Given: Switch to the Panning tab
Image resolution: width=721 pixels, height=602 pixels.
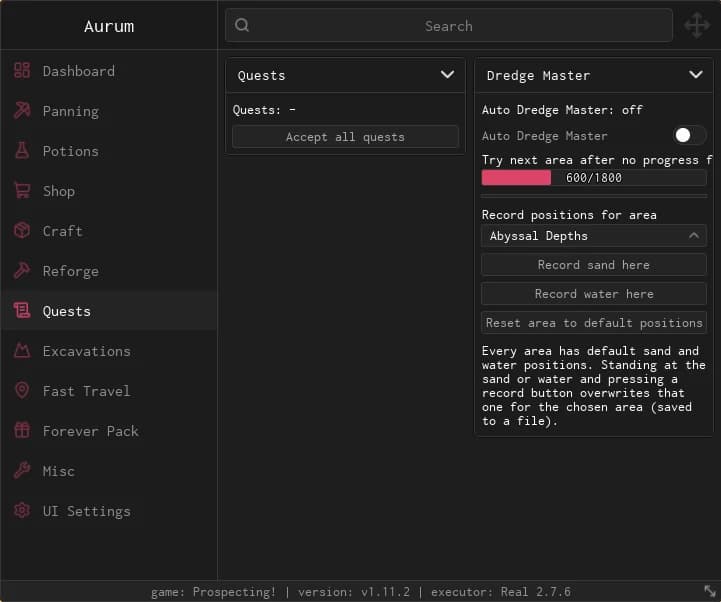Looking at the screenshot, I should tap(109, 111).
